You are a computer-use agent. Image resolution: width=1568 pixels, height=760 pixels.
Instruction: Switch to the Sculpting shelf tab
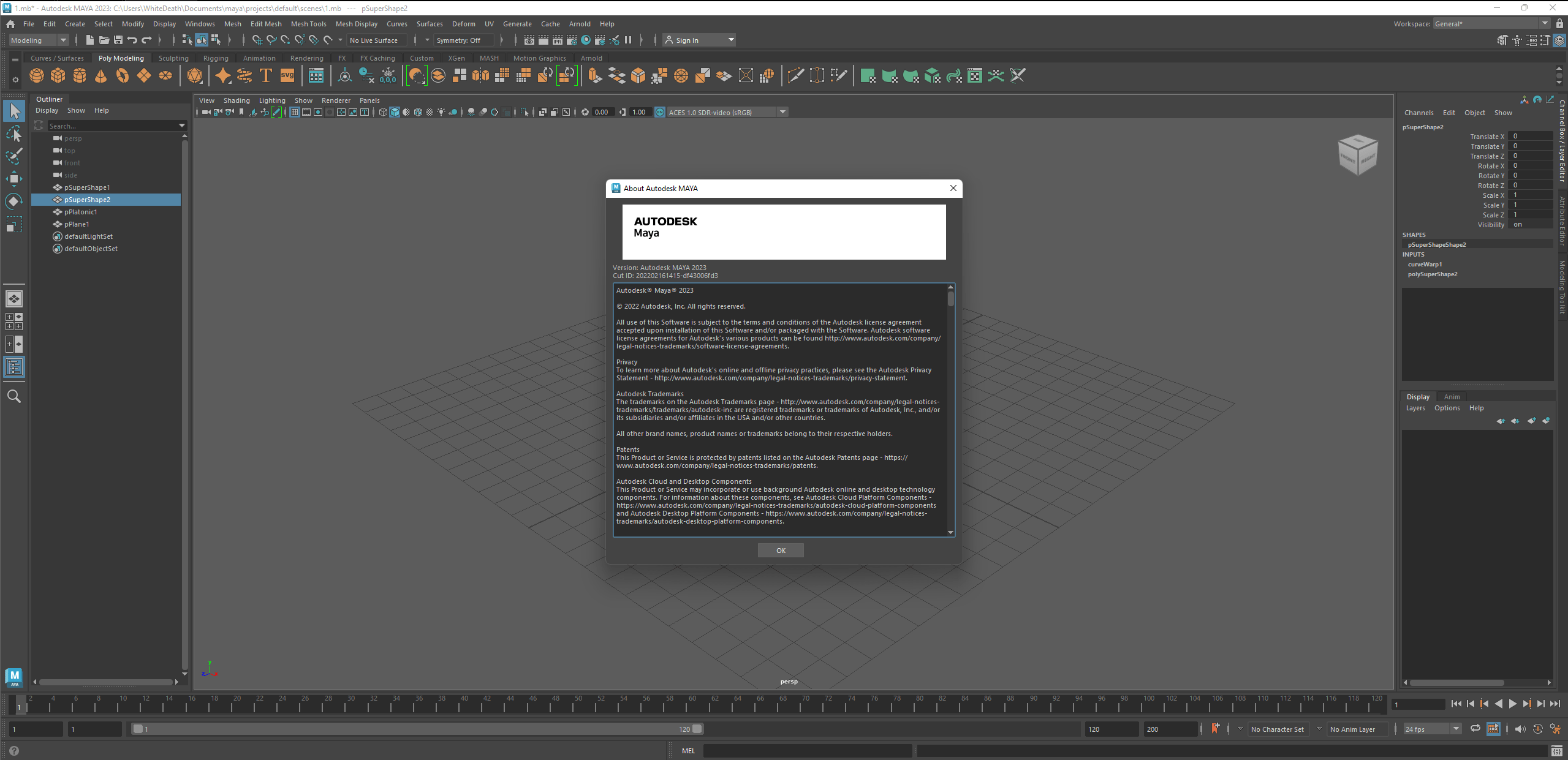[173, 58]
